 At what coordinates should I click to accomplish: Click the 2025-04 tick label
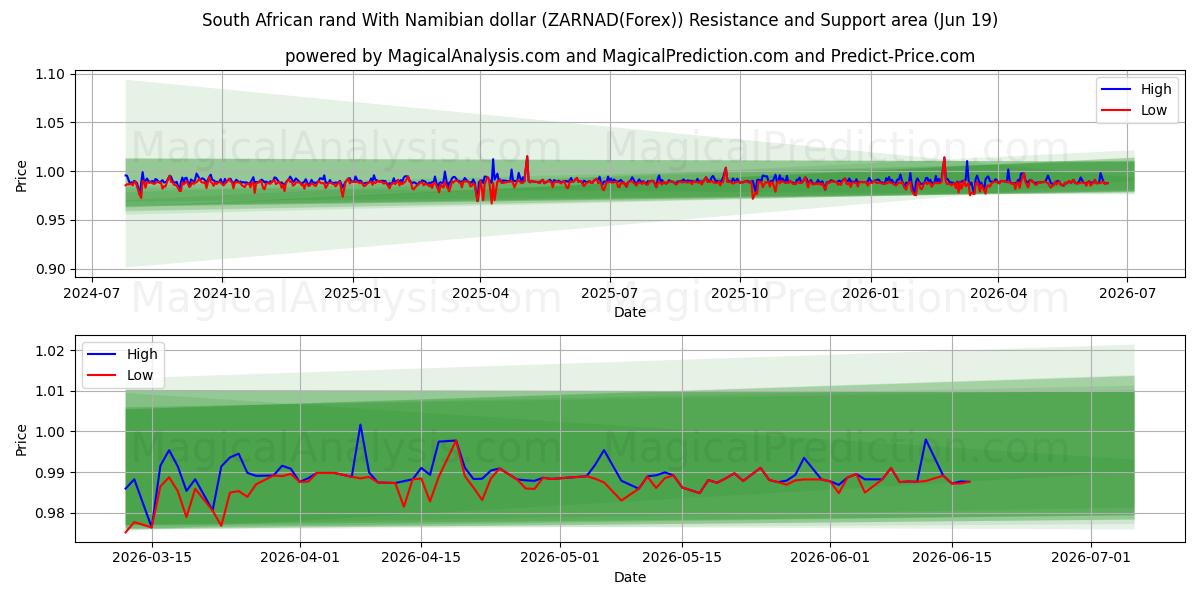480,293
